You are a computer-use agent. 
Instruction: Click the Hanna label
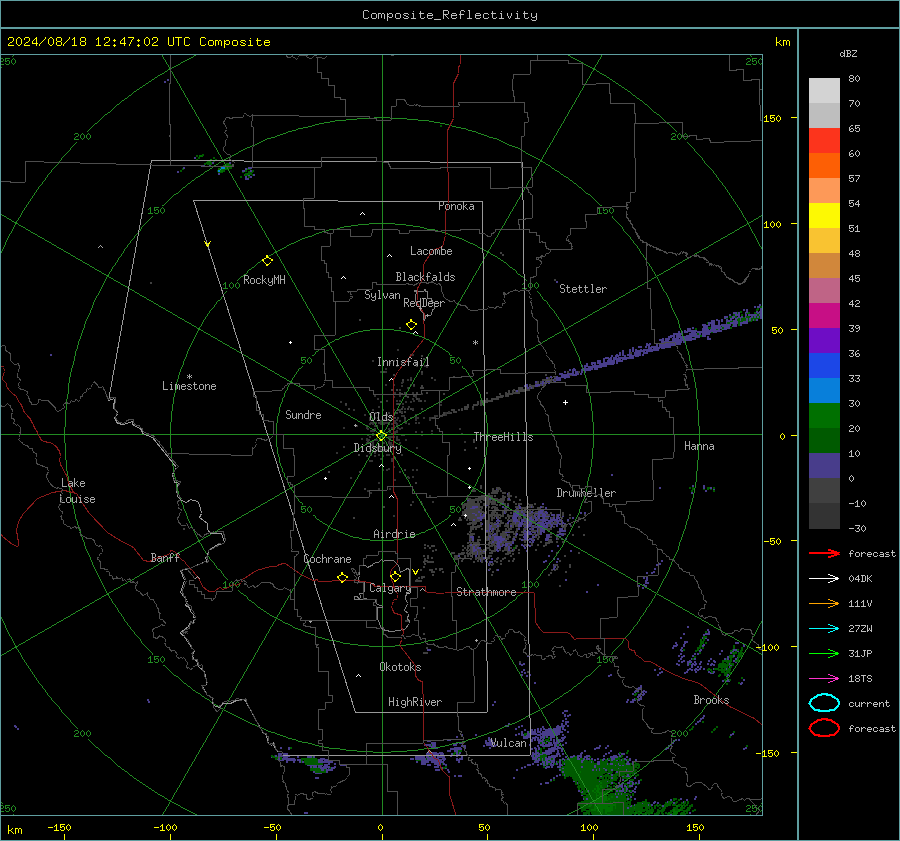point(699,446)
